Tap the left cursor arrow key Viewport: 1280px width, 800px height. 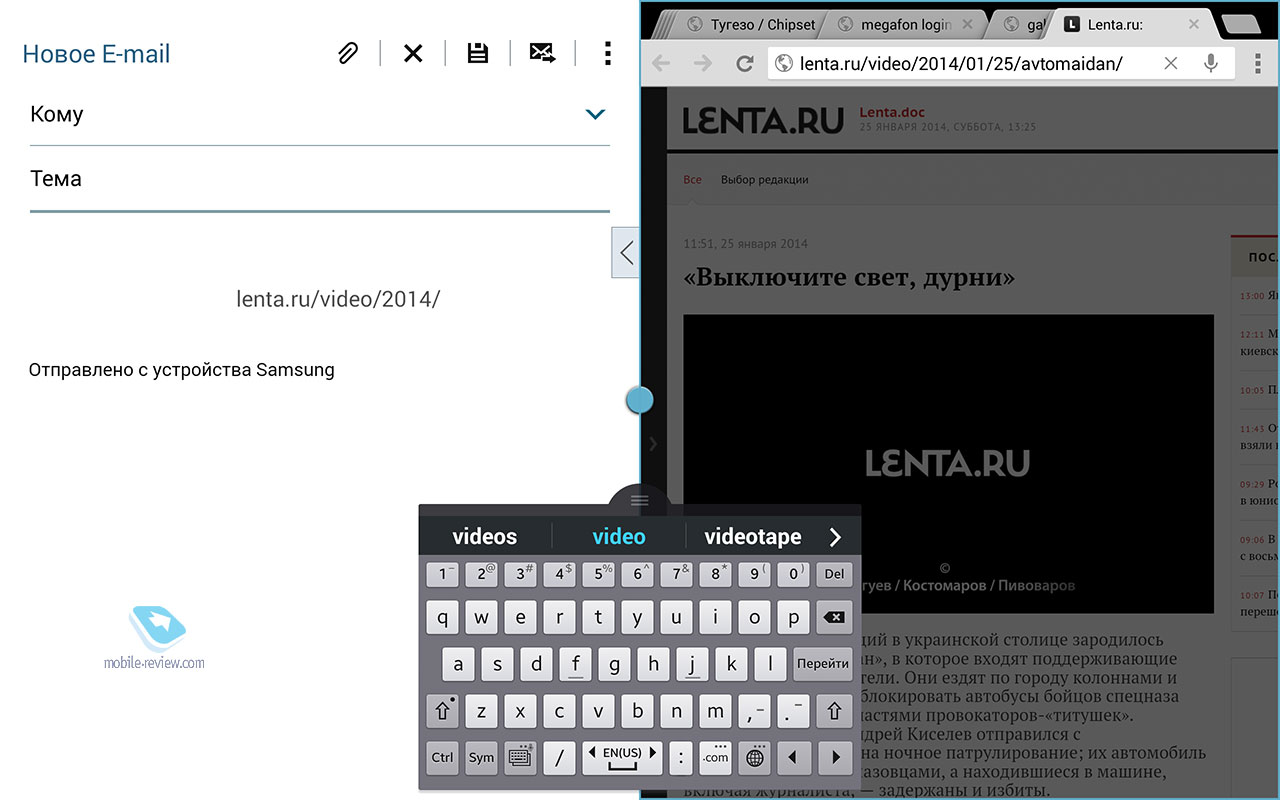794,757
